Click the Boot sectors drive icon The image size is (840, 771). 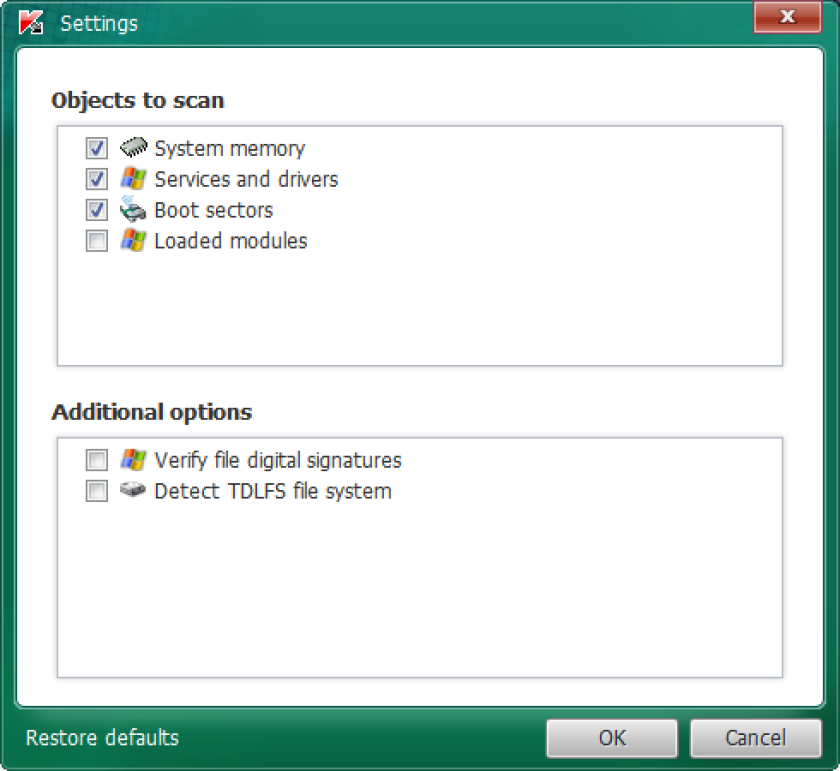(133, 209)
